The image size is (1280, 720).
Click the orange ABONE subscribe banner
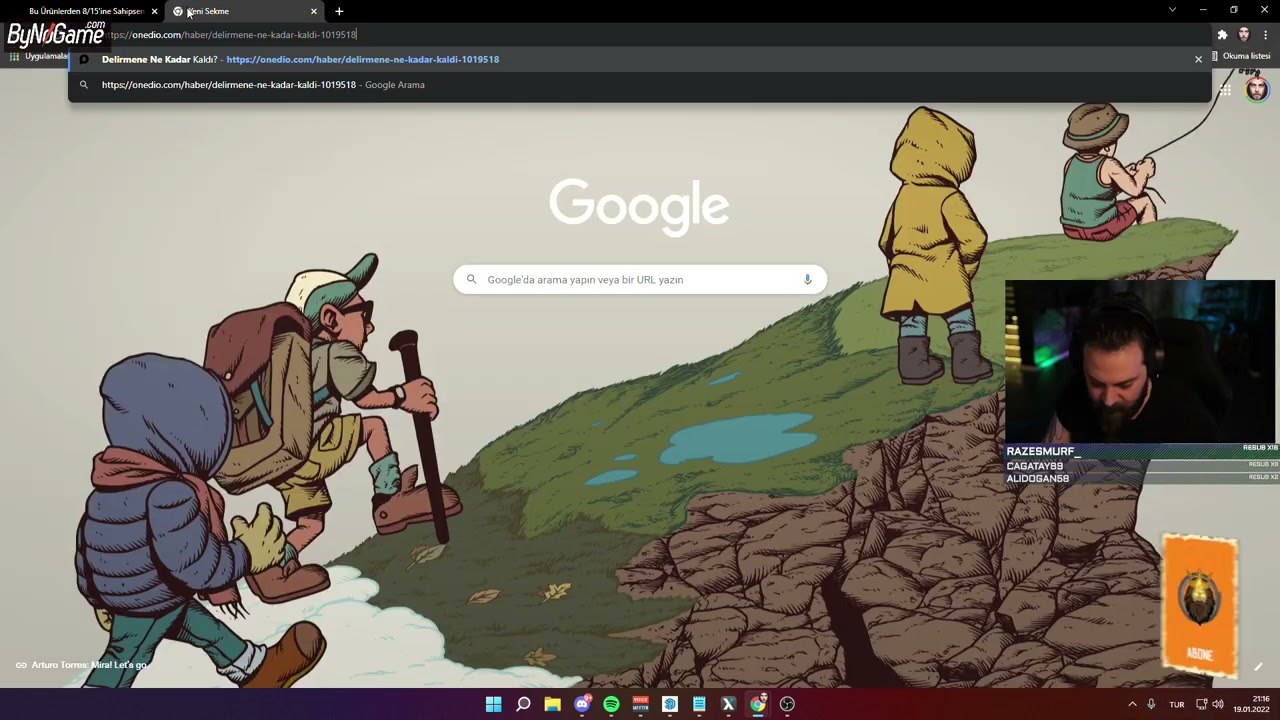(x=1200, y=605)
